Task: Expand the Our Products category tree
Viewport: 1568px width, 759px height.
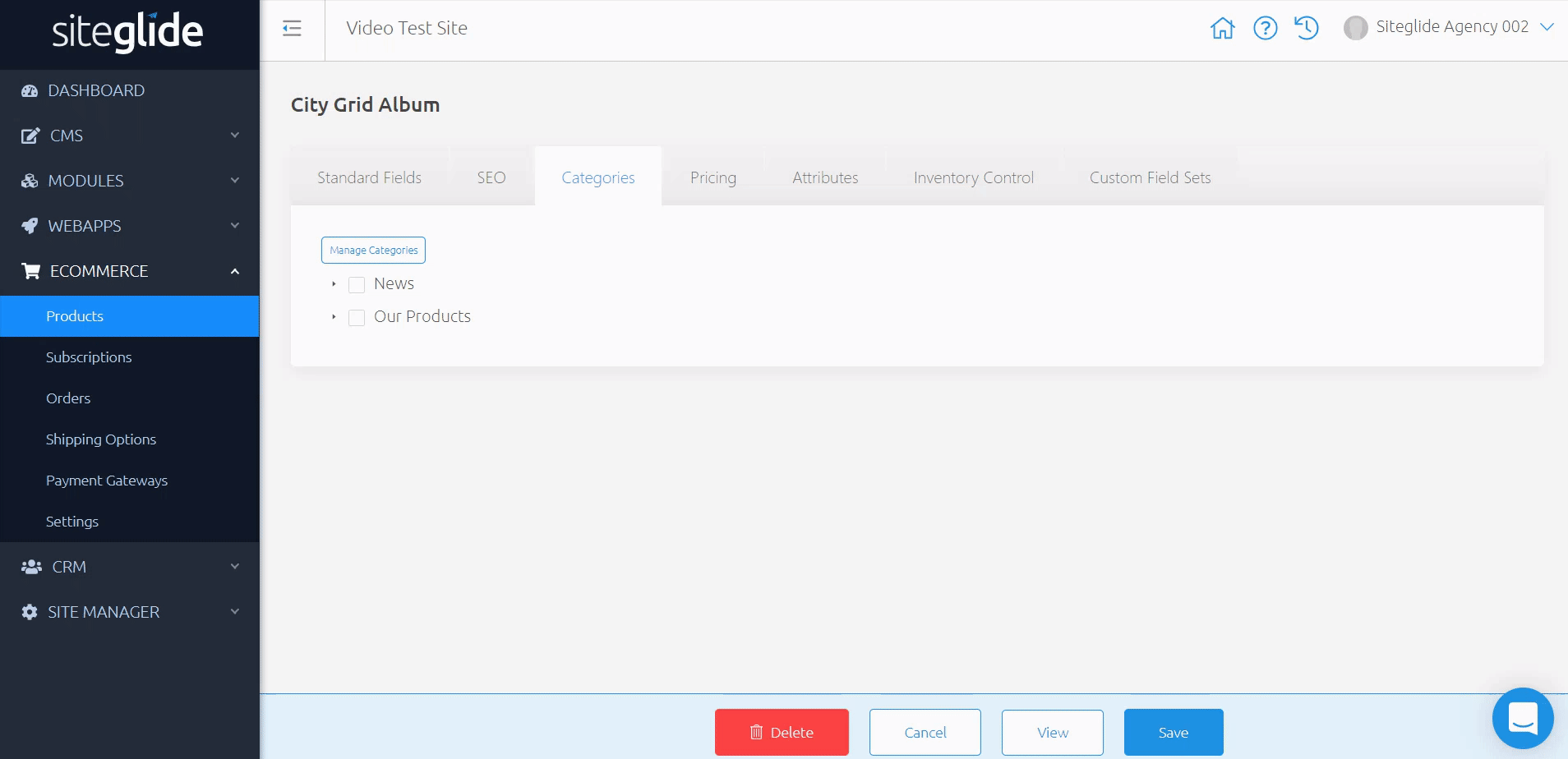Action: [x=333, y=317]
